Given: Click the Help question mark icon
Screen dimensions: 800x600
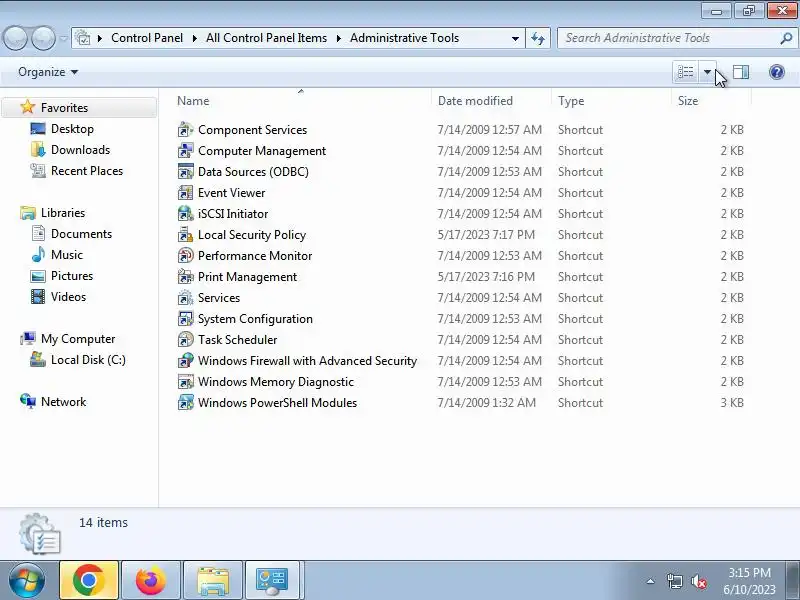Looking at the screenshot, I should click(x=777, y=72).
